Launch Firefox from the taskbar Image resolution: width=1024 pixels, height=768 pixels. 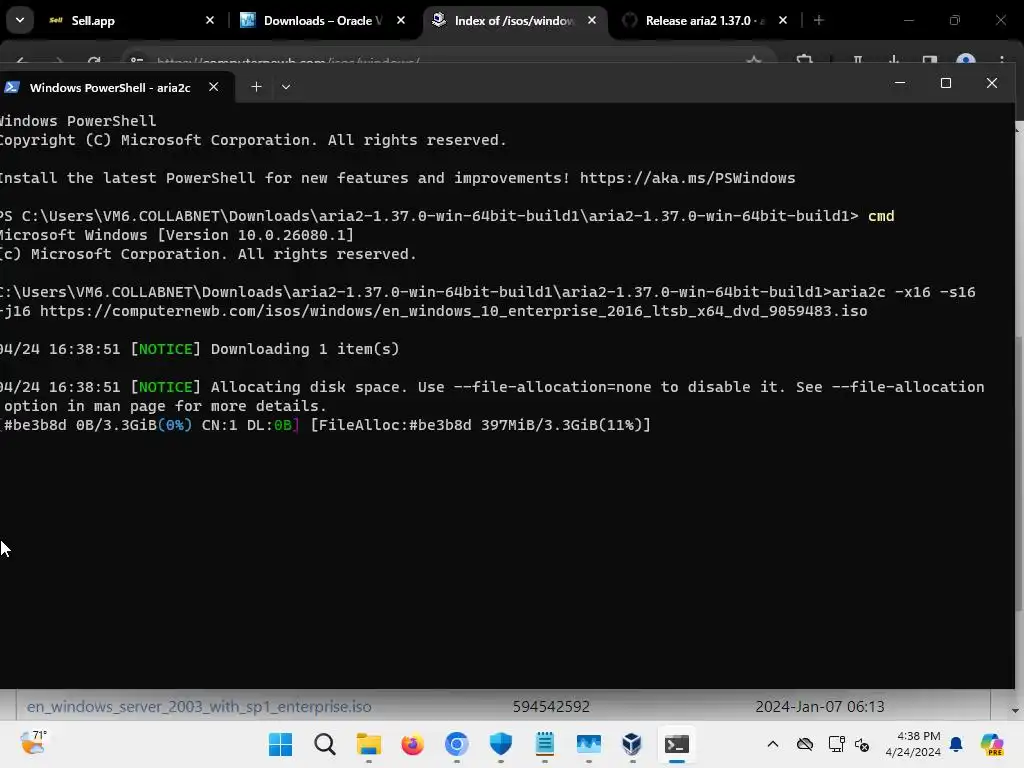coord(412,744)
